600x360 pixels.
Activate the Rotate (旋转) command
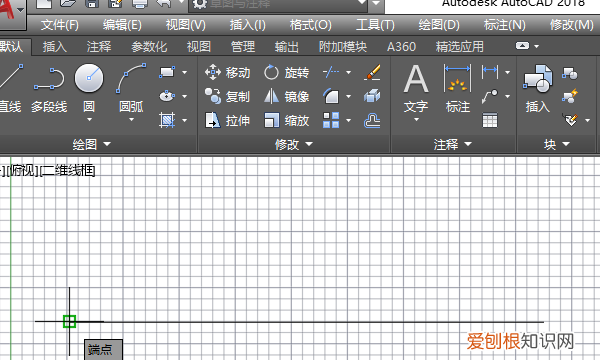pyautogui.click(x=286, y=72)
